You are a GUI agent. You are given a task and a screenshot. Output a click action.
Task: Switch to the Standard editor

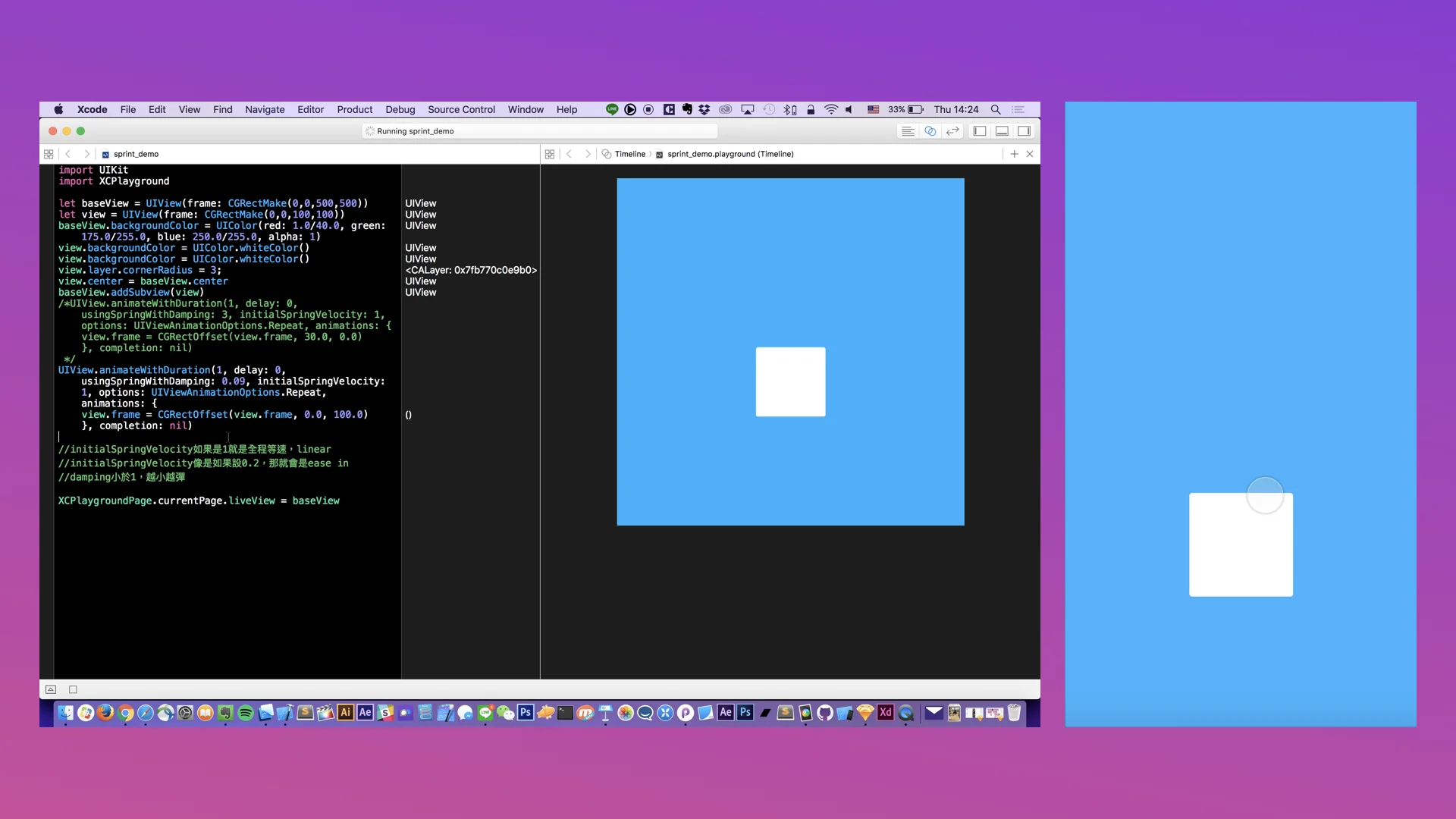(x=907, y=131)
